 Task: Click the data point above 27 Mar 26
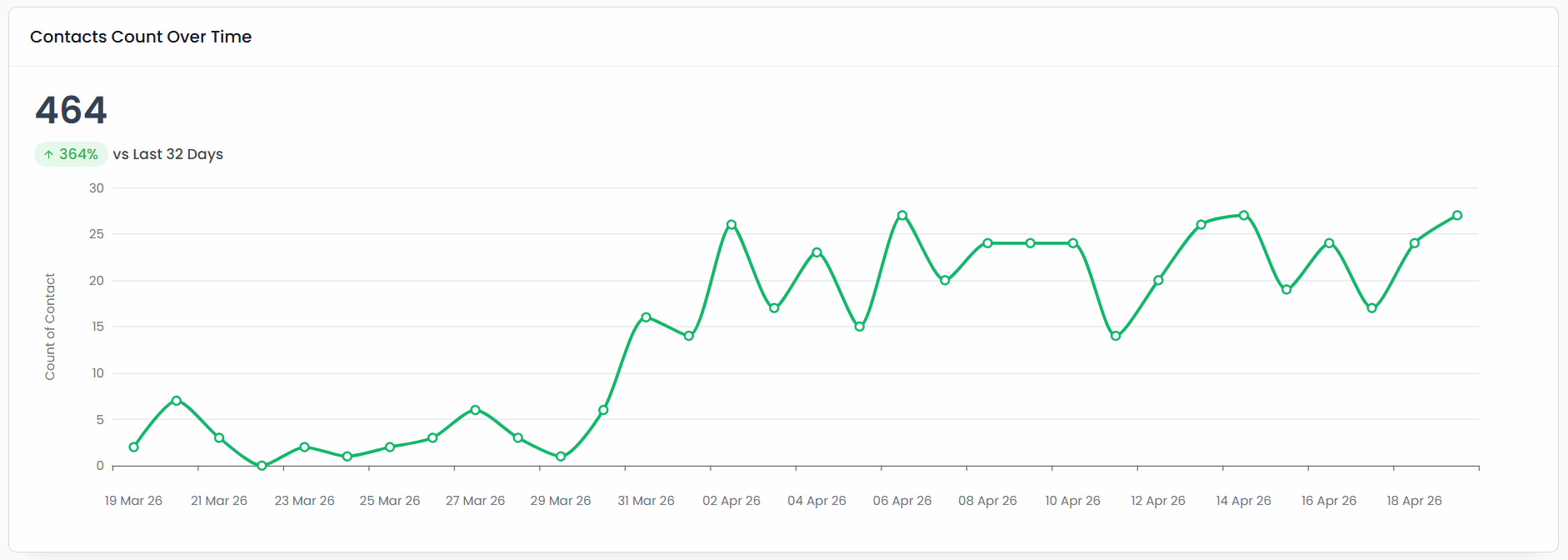coord(475,410)
